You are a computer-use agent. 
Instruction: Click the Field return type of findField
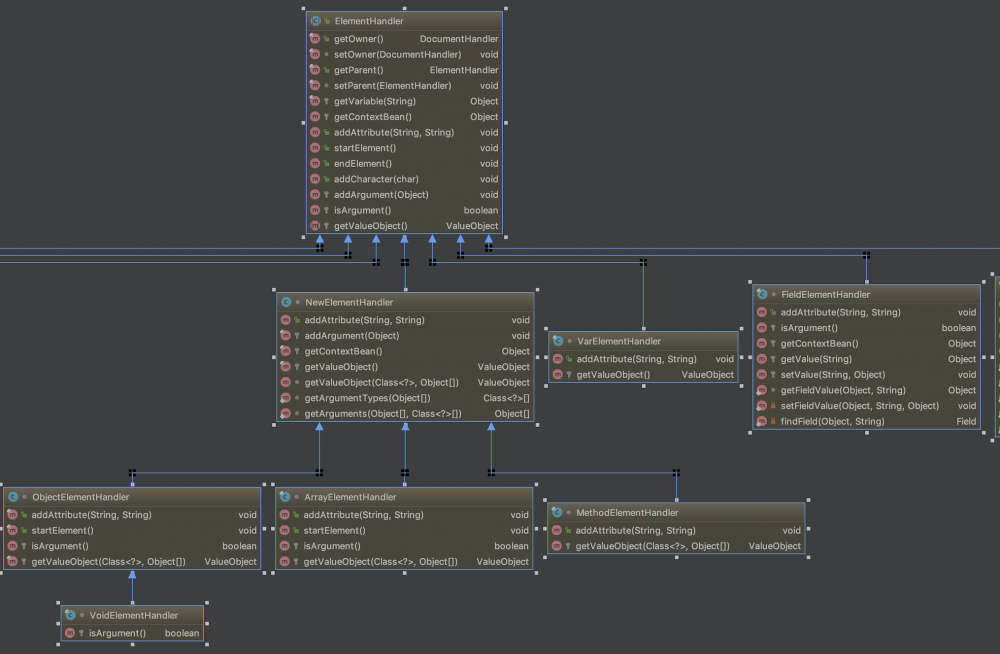[966, 422]
